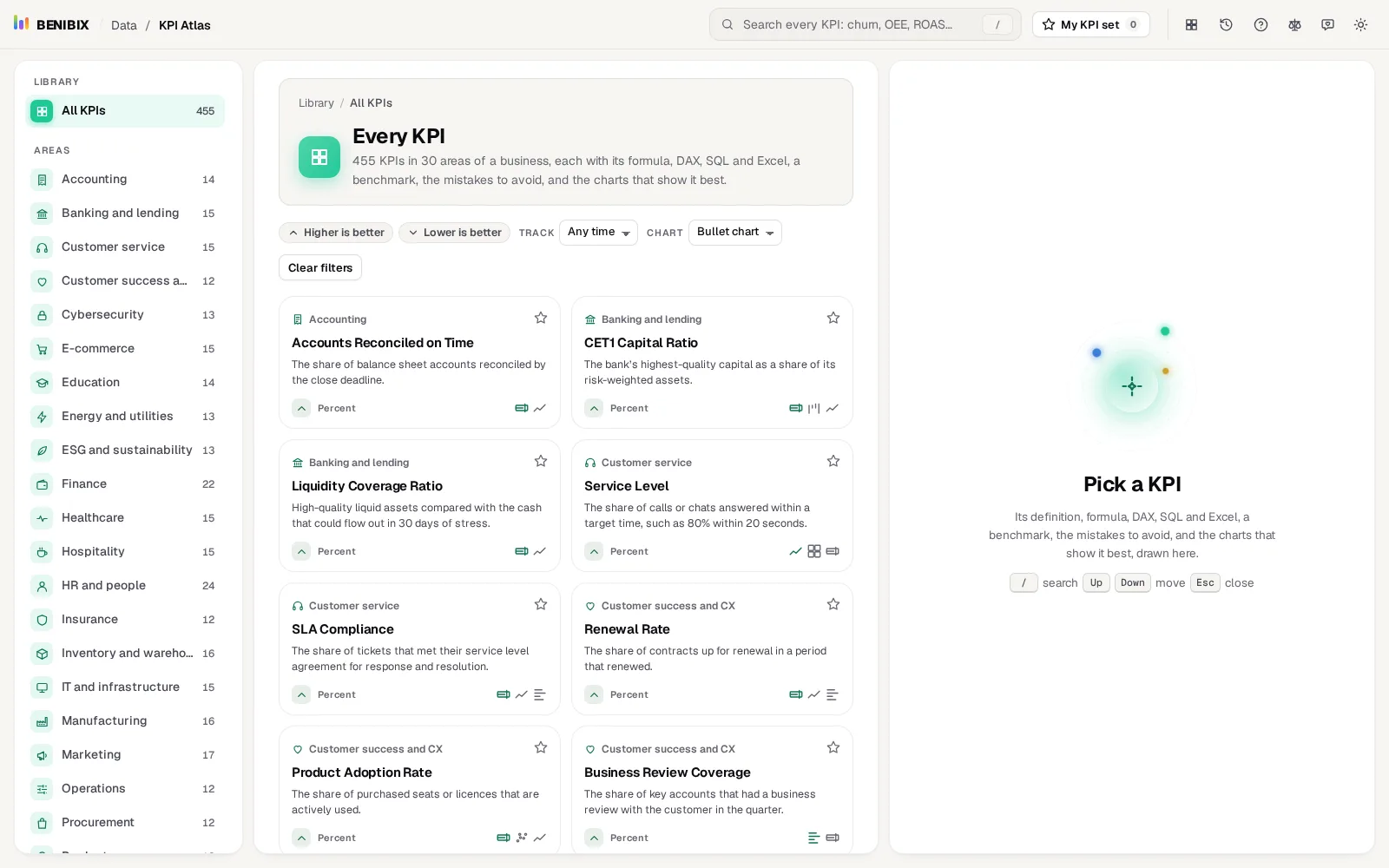
Task: Open the Bullet chart type dropdown
Action: point(735,233)
